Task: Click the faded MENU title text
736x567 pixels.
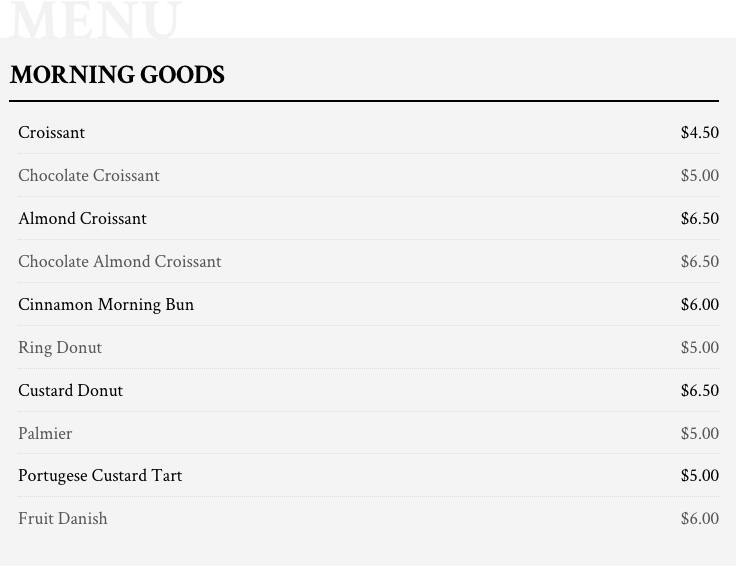Action: click(95, 20)
